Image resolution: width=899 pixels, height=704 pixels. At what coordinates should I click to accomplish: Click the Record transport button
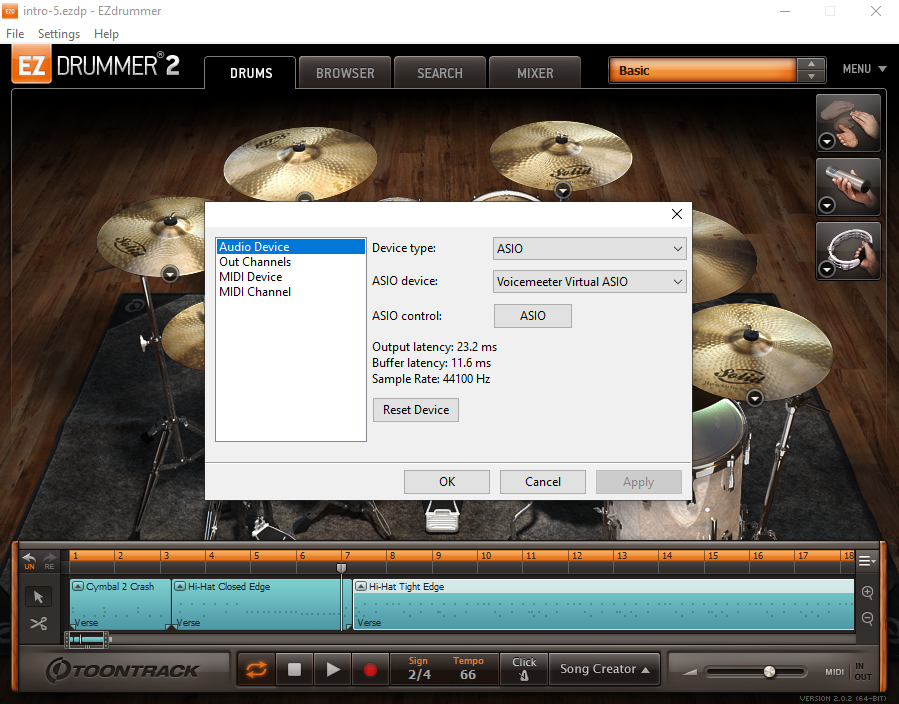[x=370, y=669]
